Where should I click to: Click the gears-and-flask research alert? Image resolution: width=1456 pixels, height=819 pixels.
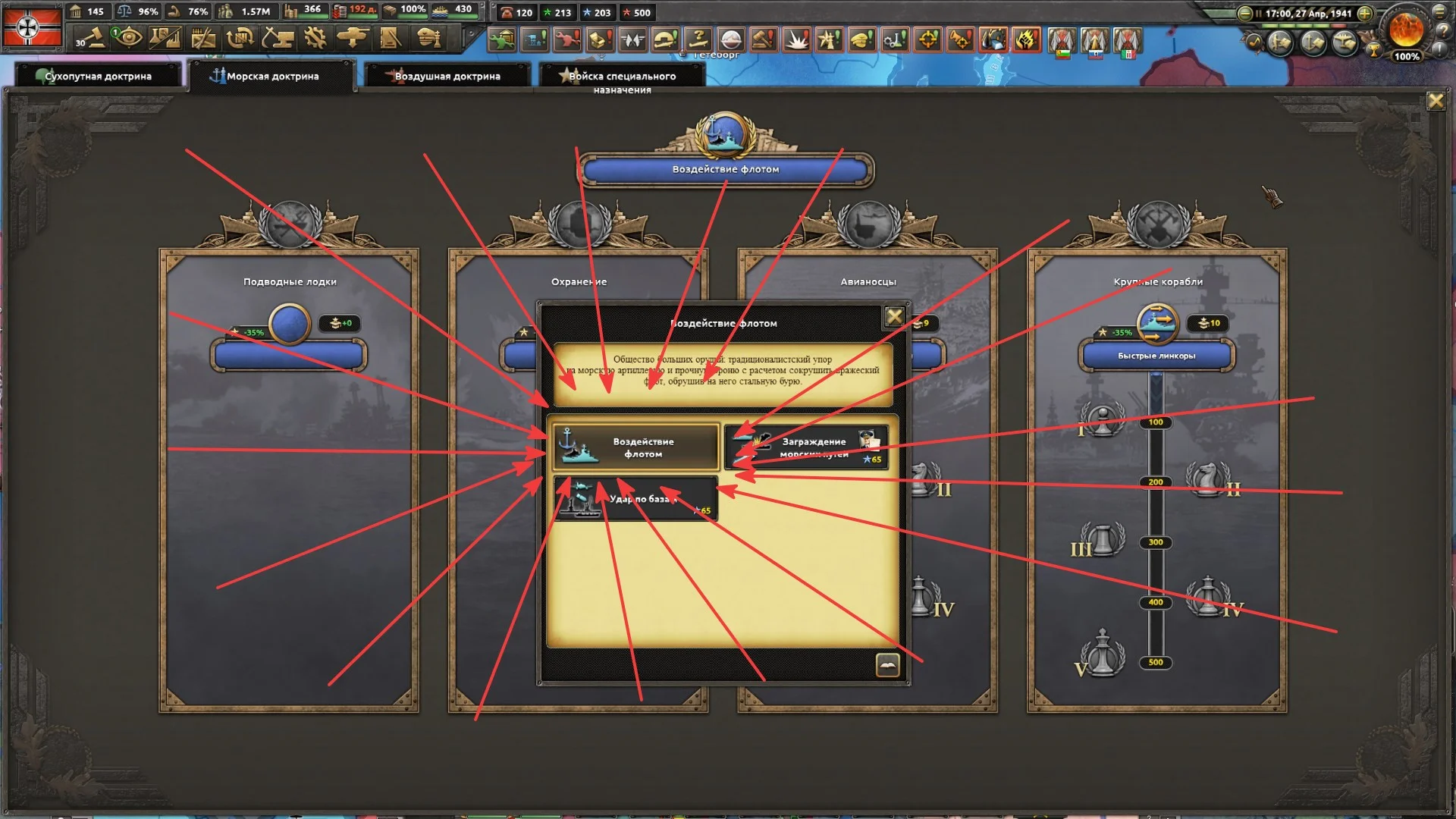(894, 39)
